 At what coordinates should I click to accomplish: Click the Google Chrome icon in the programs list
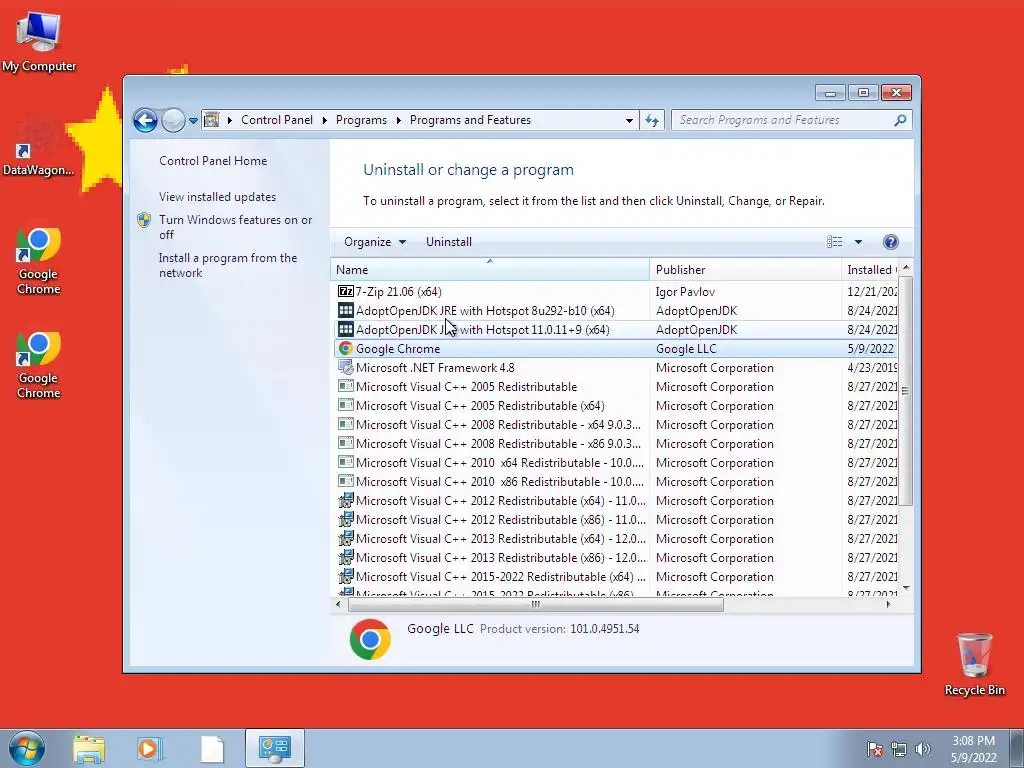coord(345,348)
